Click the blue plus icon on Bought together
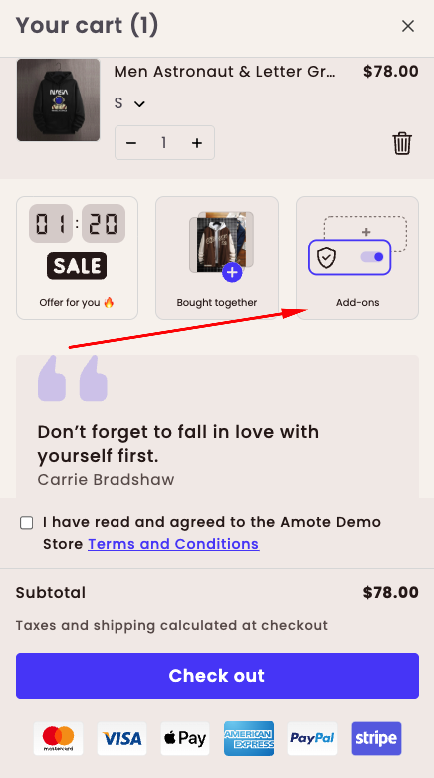The height and width of the screenshot is (778, 434). point(232,272)
